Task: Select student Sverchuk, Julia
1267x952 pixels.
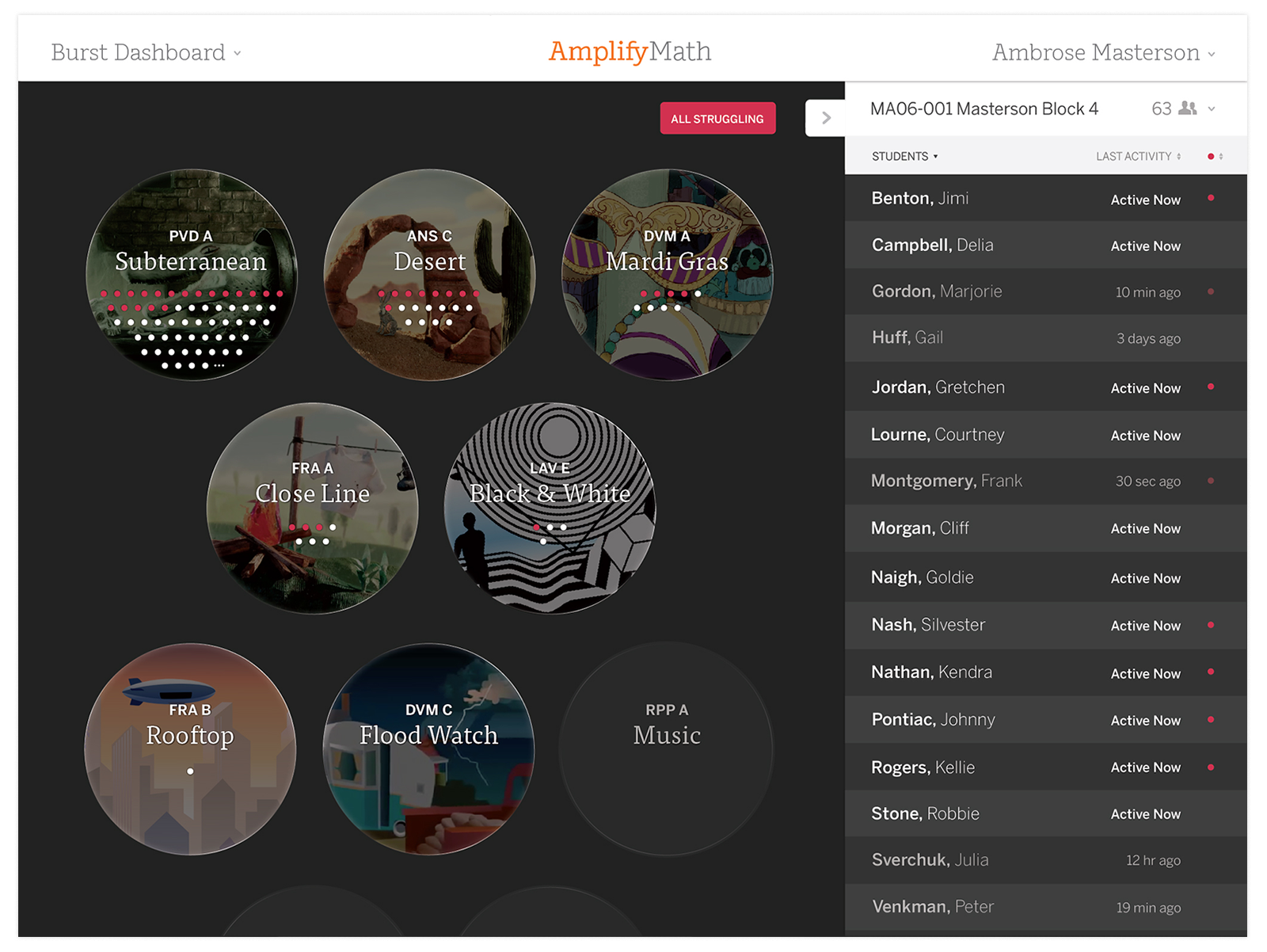Action: tap(1046, 860)
